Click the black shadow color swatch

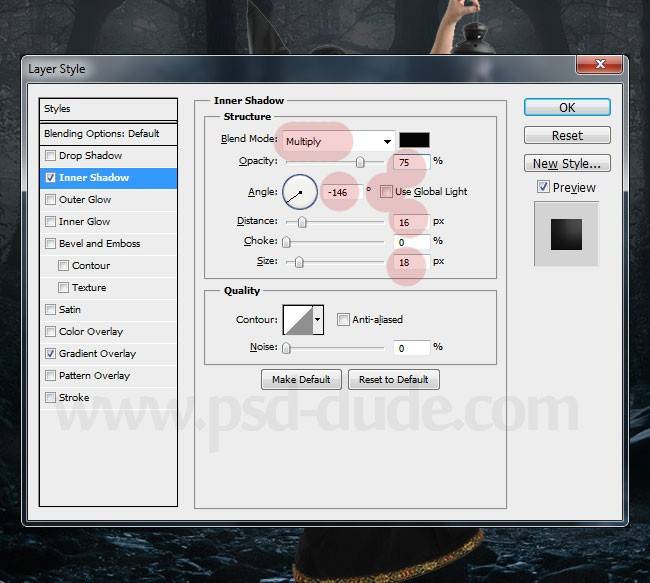click(x=414, y=141)
